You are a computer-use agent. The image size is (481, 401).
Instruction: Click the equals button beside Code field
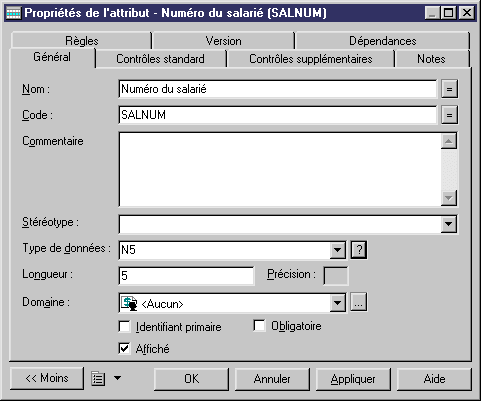tap(449, 115)
